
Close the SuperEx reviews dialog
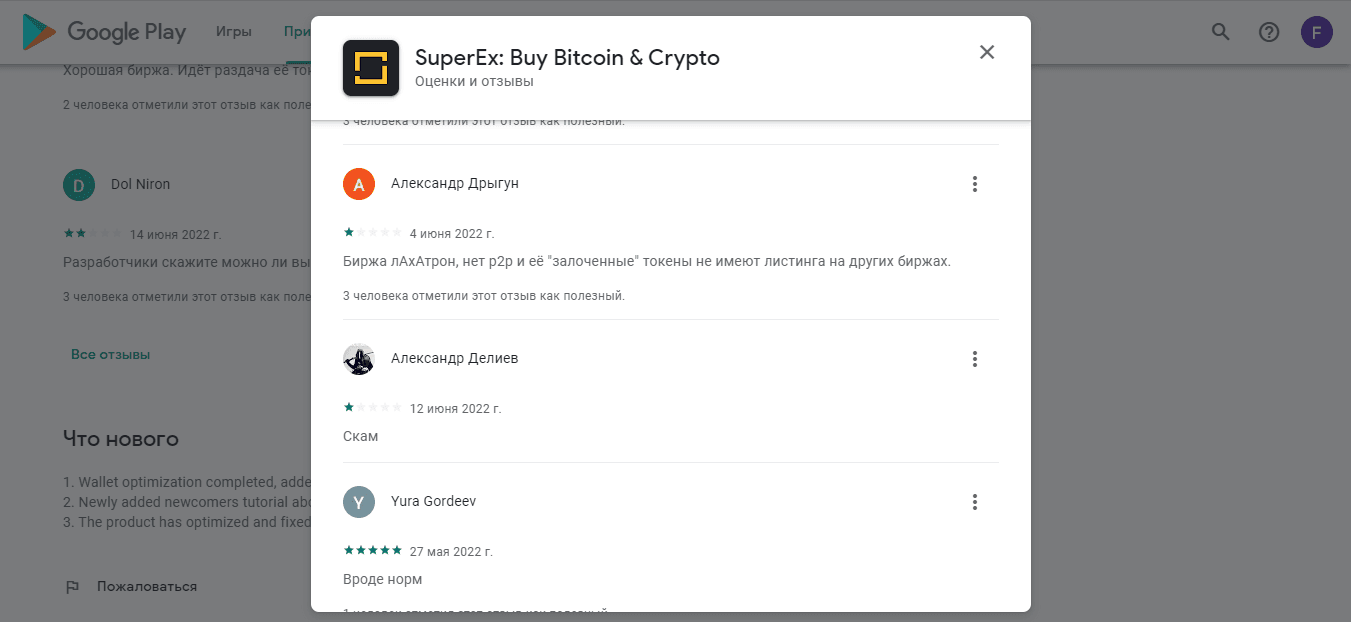tap(987, 53)
